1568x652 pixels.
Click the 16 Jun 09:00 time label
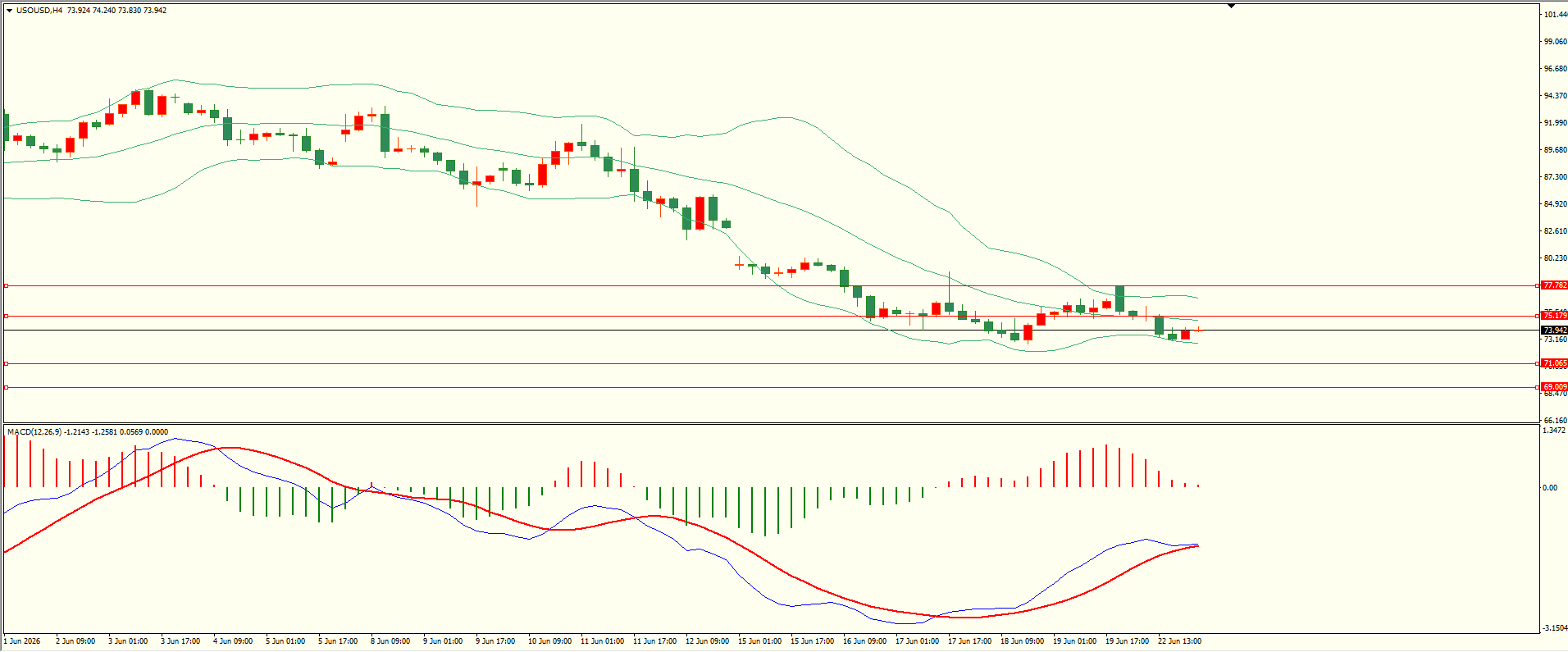click(x=864, y=641)
